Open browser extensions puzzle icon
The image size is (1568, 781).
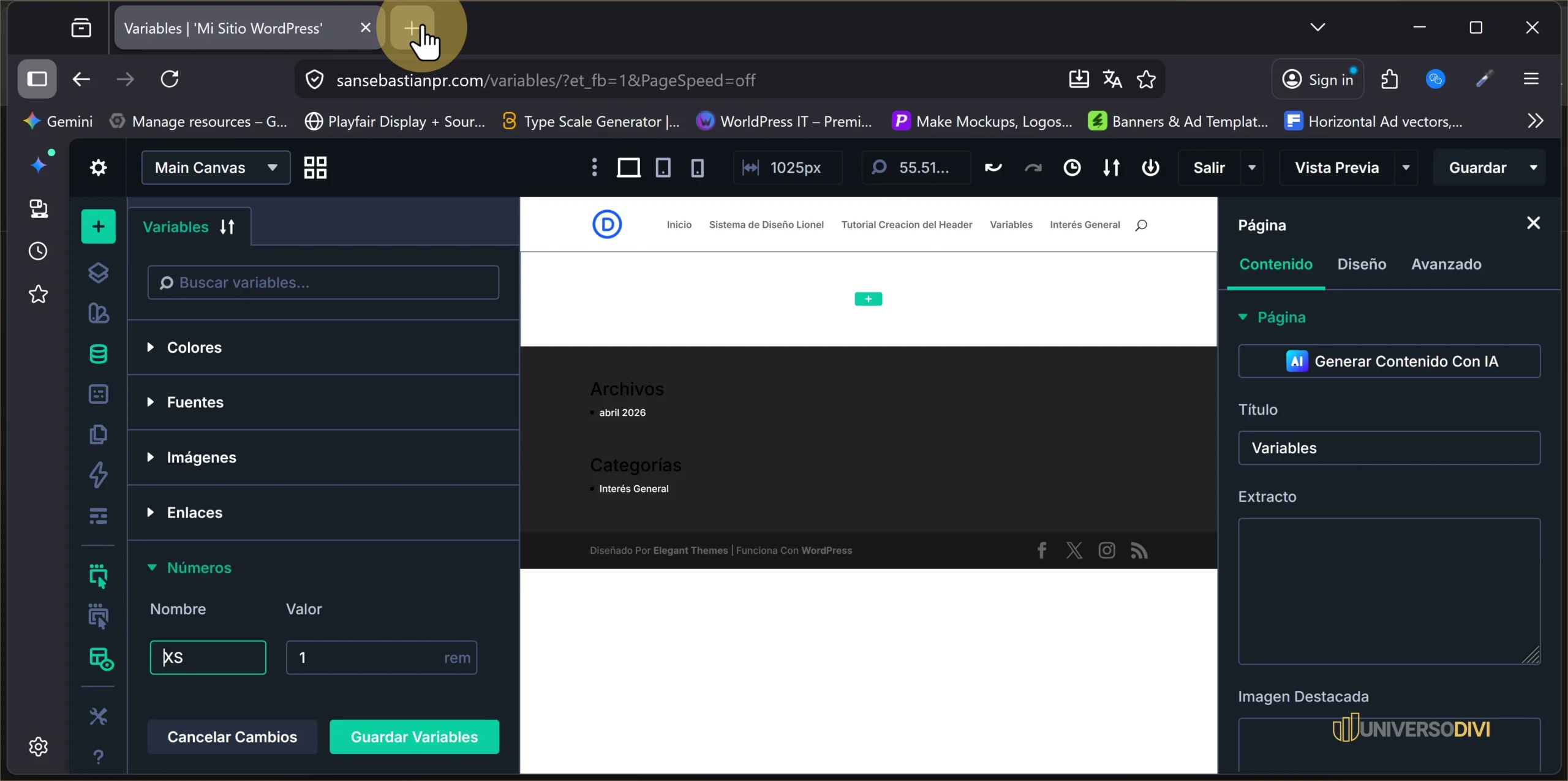[x=1390, y=80]
